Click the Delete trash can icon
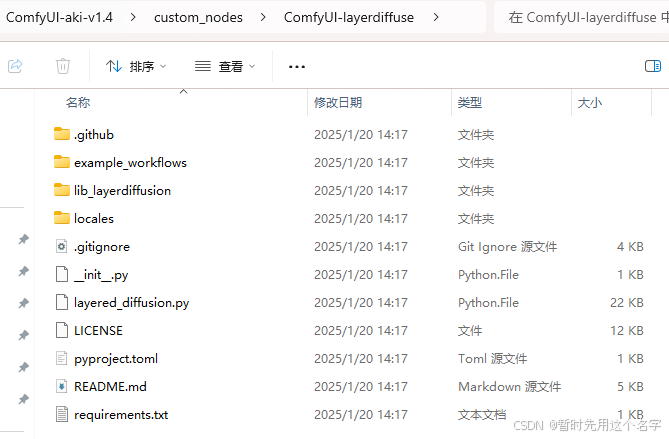The height and width of the screenshot is (439, 669). (63, 66)
